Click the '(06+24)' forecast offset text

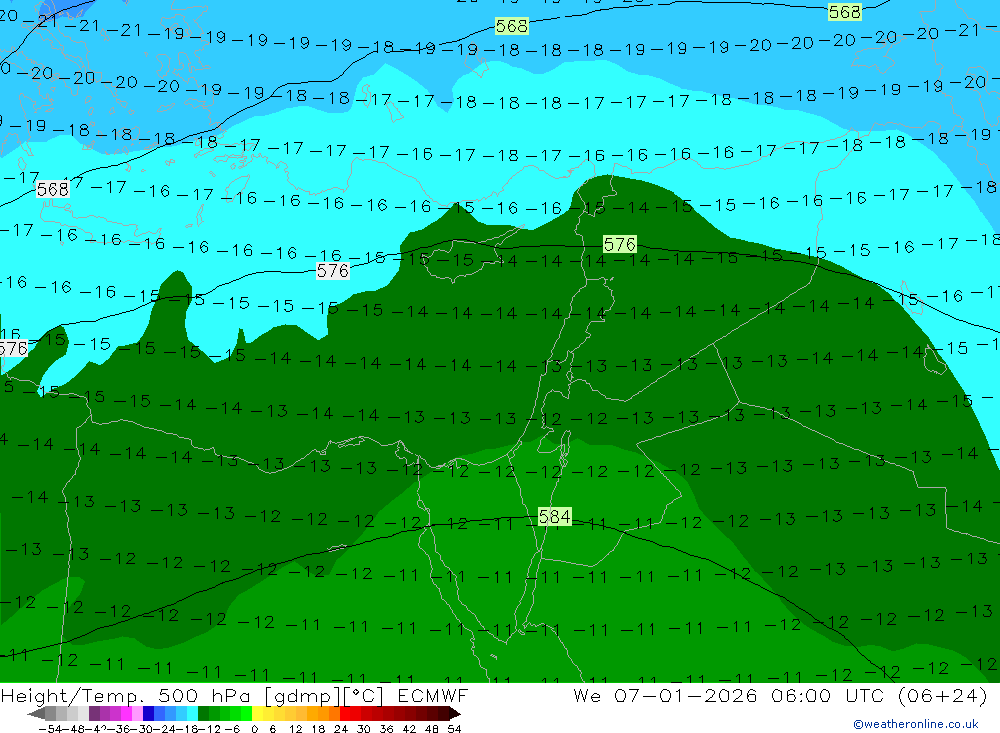point(943,695)
